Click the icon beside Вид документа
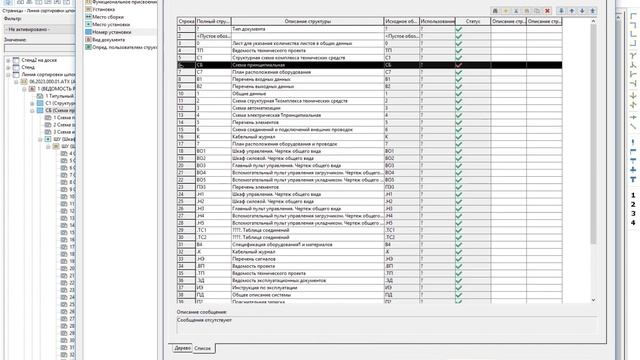The height and width of the screenshot is (360, 640). pos(88,40)
